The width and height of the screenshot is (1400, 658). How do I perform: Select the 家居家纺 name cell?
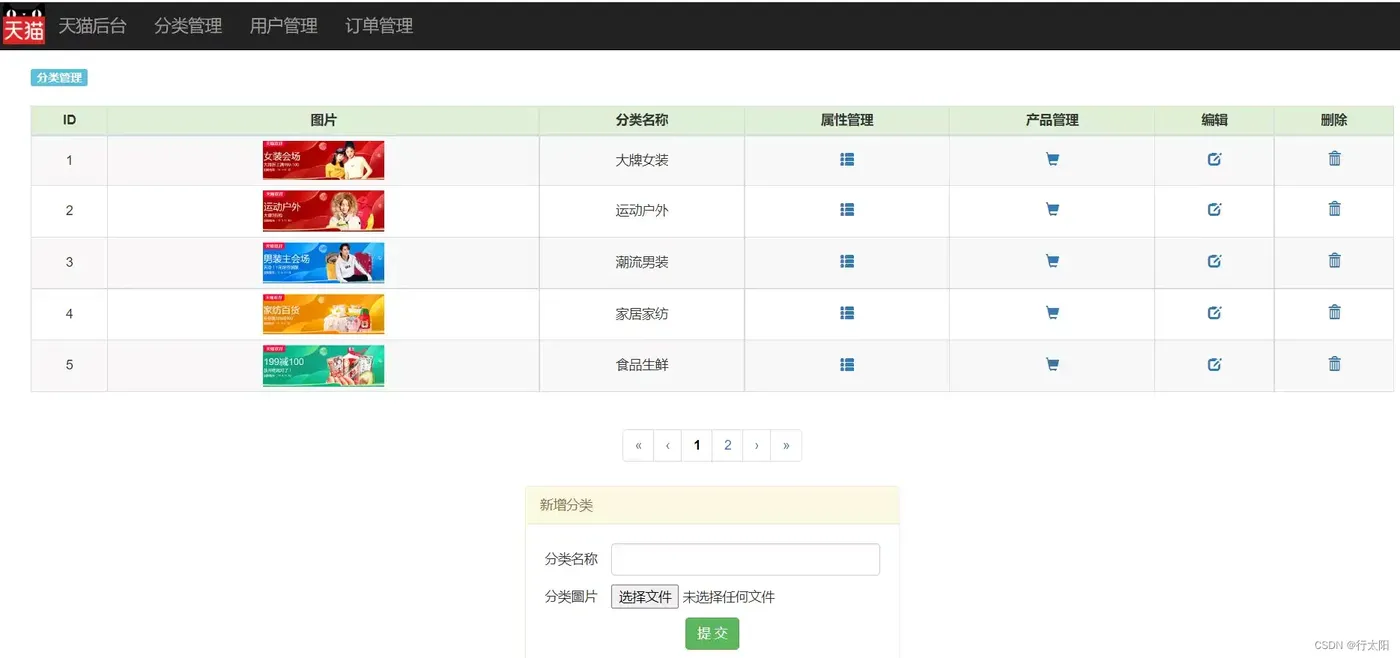(x=642, y=314)
